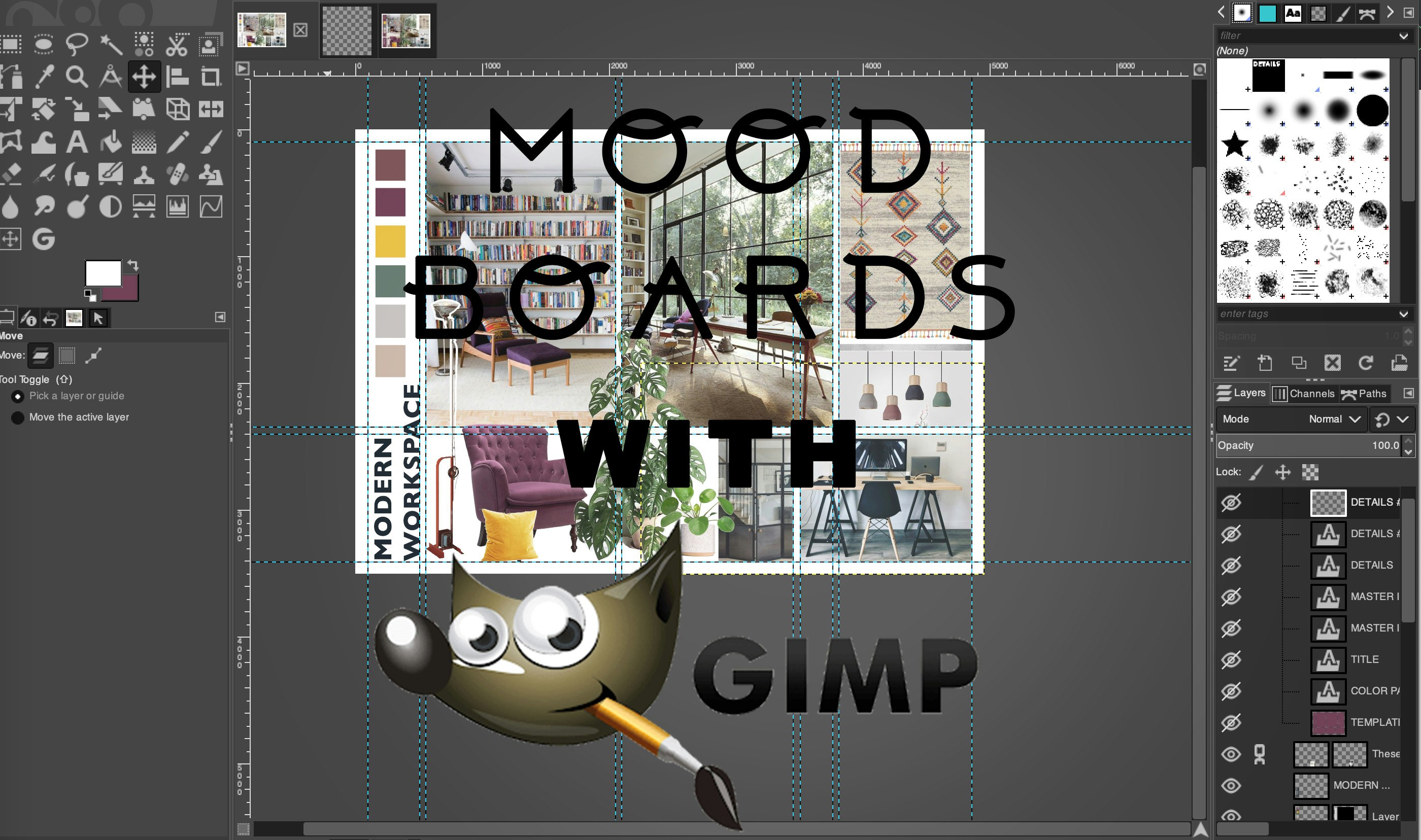Image resolution: width=1421 pixels, height=840 pixels.
Task: Show the hidden TITLE layer
Action: tap(1231, 659)
